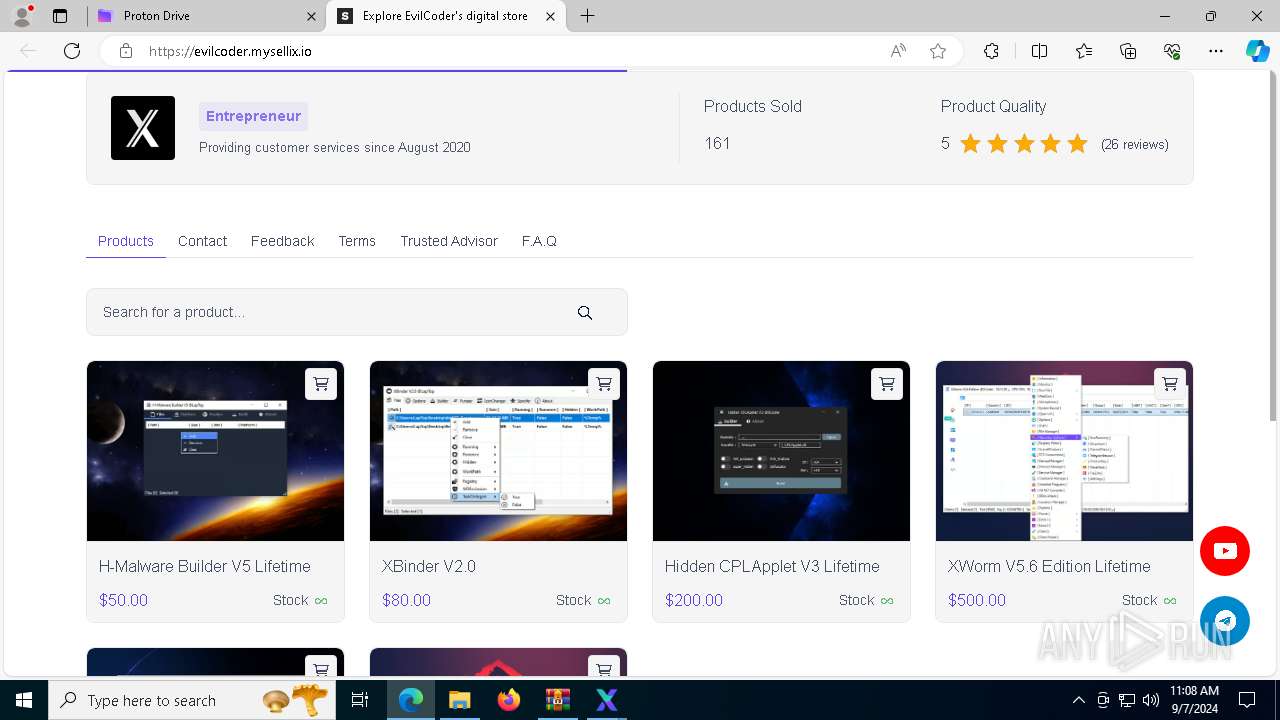The image size is (1280, 720).
Task: Open File Explorer from taskbar
Action: pos(459,700)
